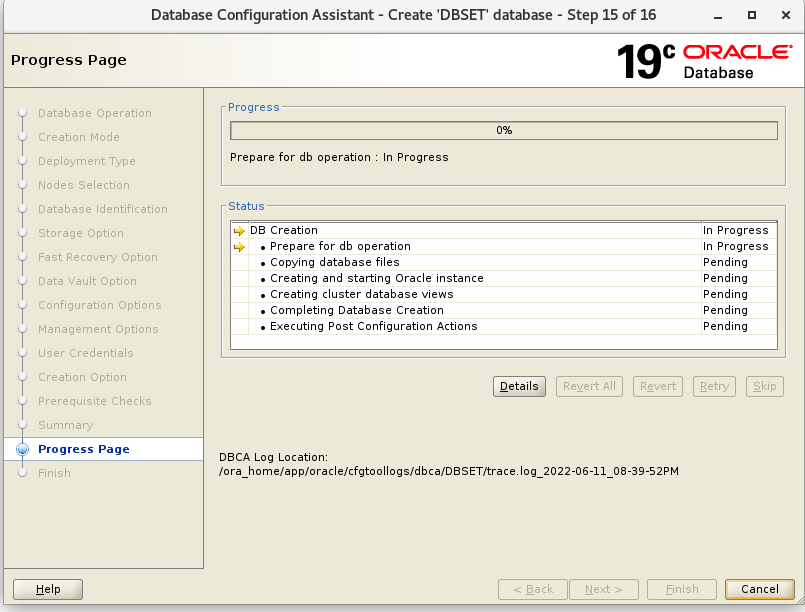
Task: Click the Skip button
Action: [764, 386]
